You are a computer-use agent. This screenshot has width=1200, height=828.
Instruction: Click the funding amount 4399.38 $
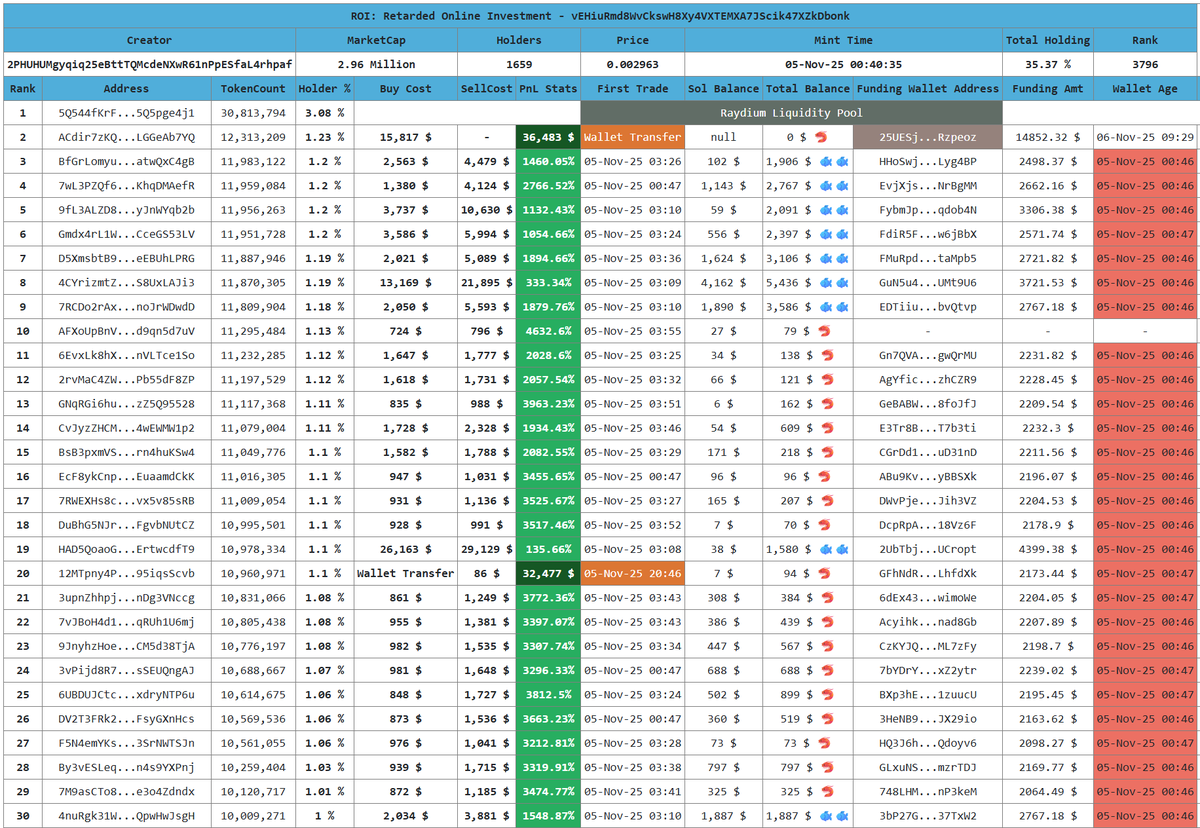click(1048, 549)
